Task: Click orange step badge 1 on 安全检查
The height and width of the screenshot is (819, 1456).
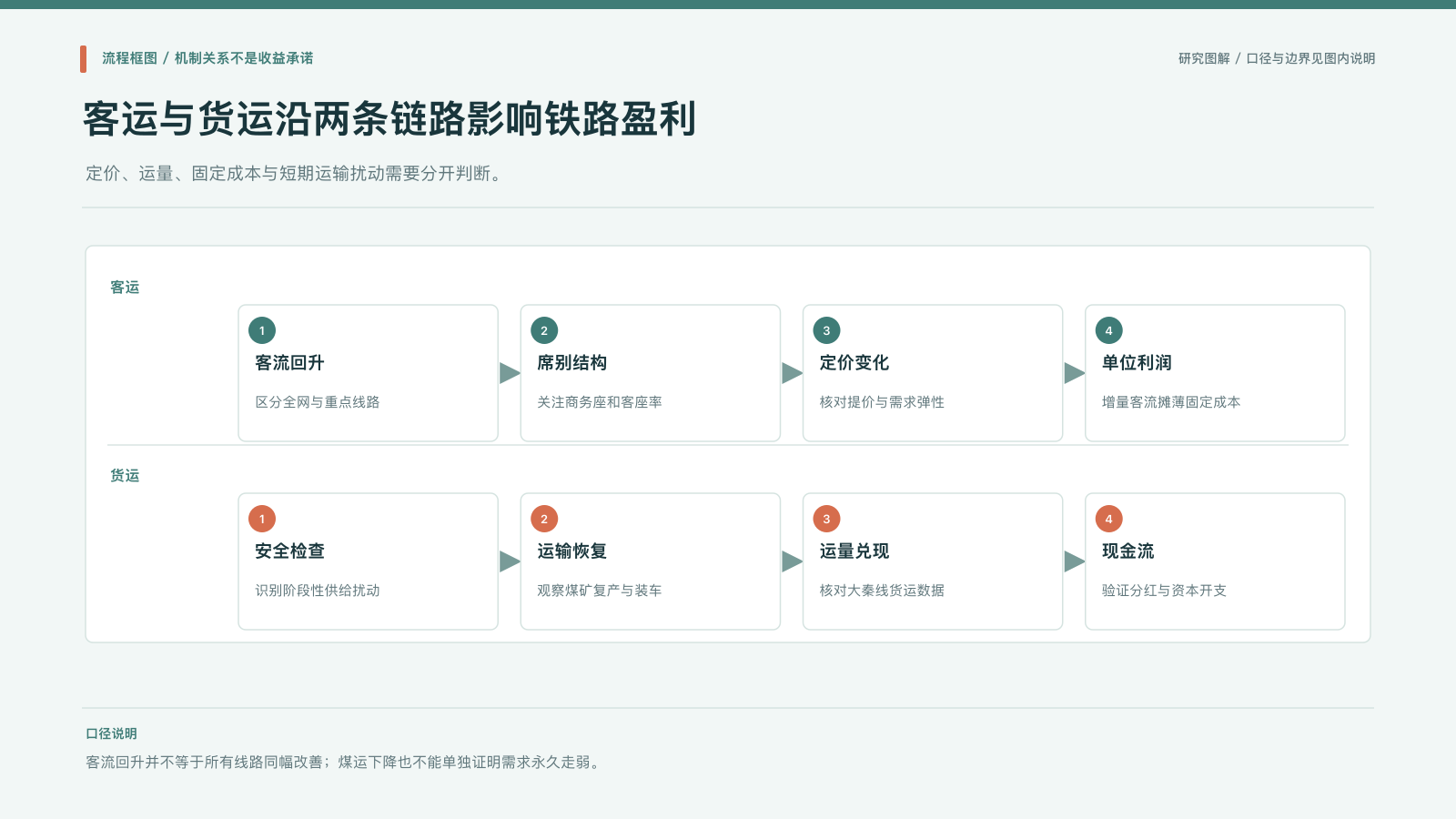Action: 262,519
